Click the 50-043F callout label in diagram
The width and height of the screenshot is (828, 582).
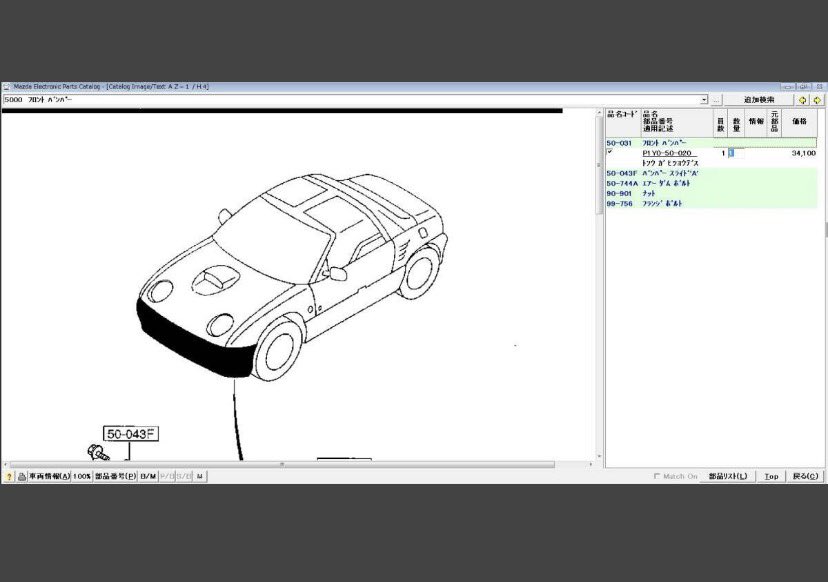point(130,434)
